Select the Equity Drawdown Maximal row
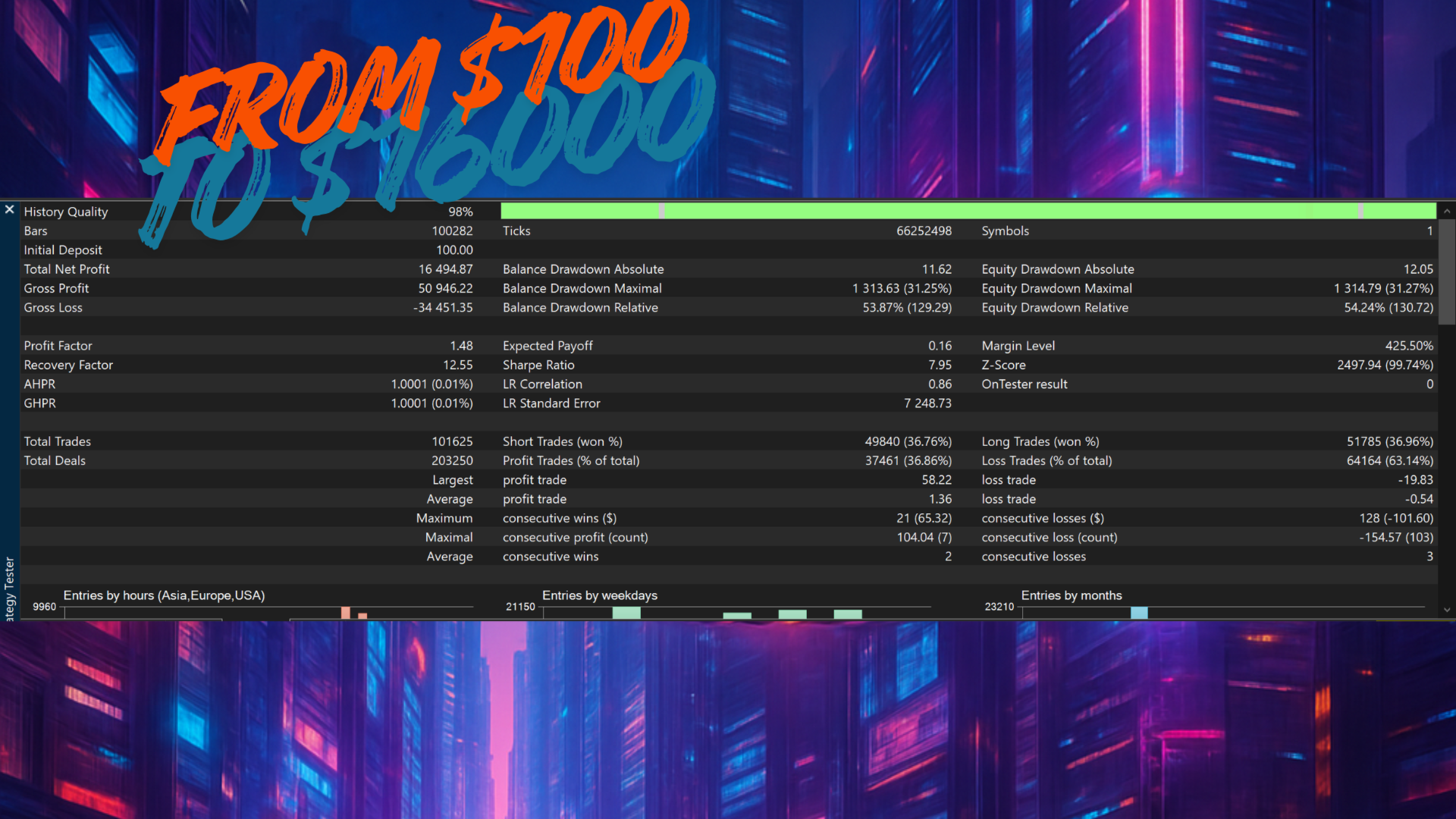This screenshot has width=1456, height=819. tap(1056, 288)
